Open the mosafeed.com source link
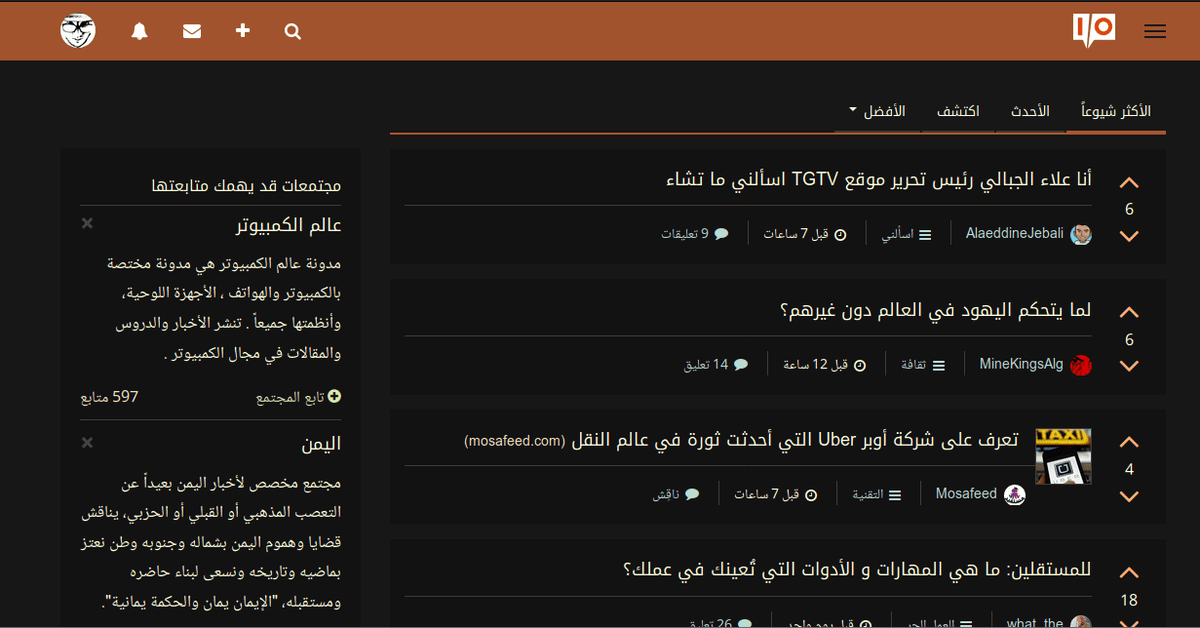 515,441
